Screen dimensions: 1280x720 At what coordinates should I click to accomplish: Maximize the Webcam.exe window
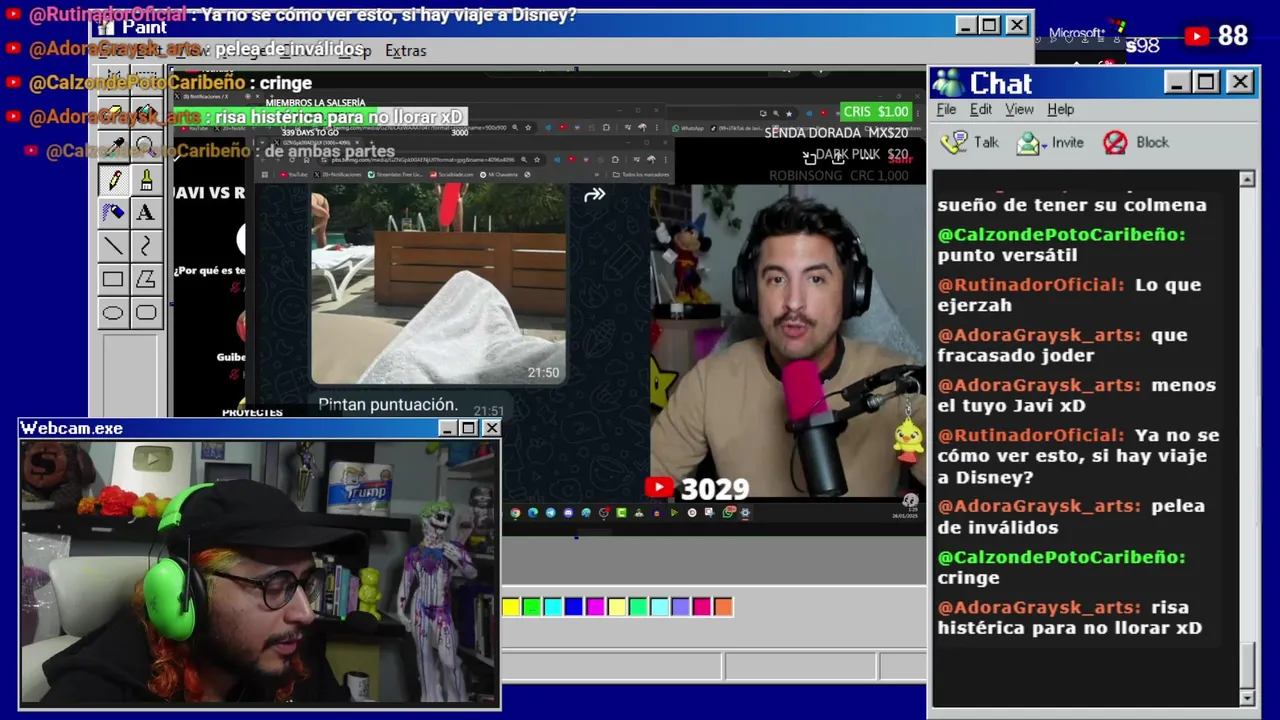[468, 428]
